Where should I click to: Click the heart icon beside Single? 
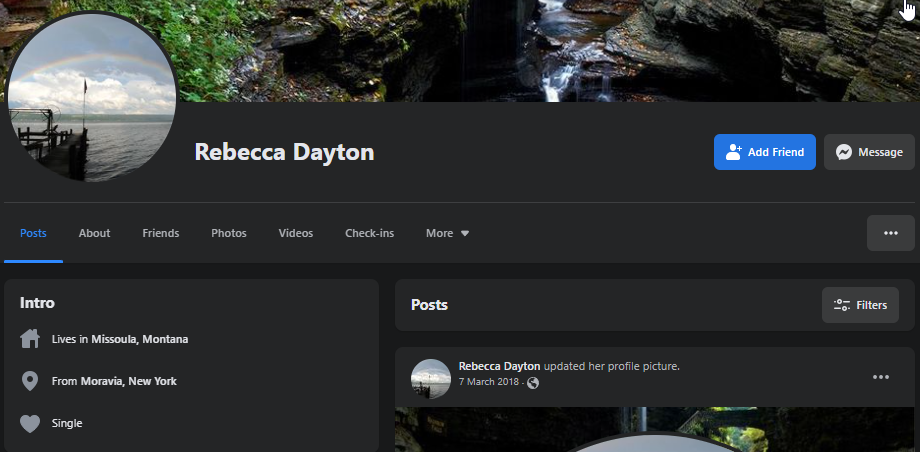(30, 423)
